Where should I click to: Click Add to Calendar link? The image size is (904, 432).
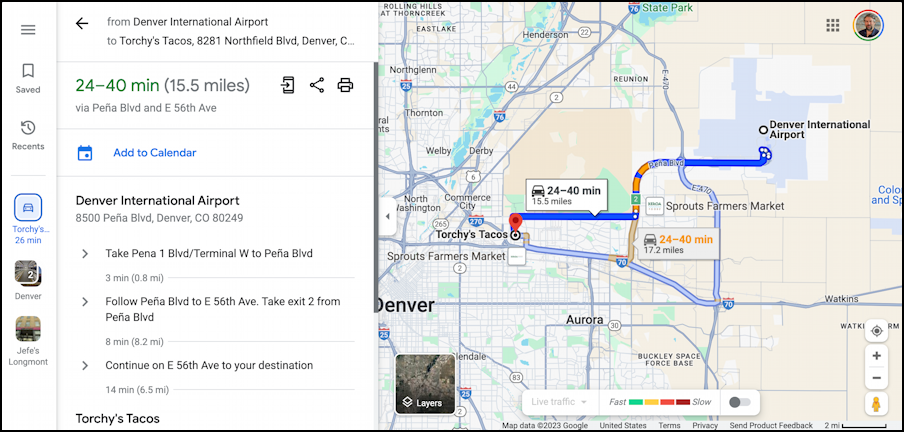point(155,153)
